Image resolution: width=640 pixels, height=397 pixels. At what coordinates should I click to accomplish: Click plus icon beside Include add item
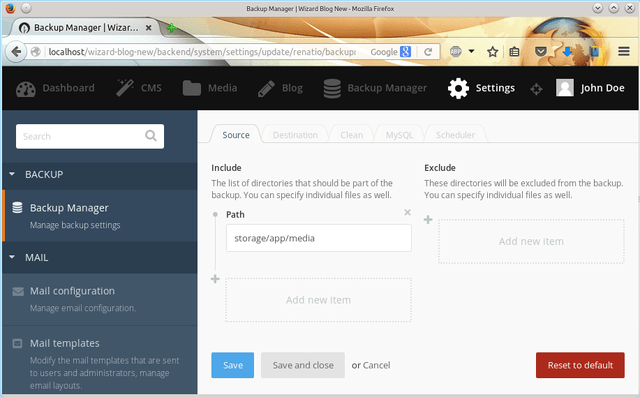(215, 279)
